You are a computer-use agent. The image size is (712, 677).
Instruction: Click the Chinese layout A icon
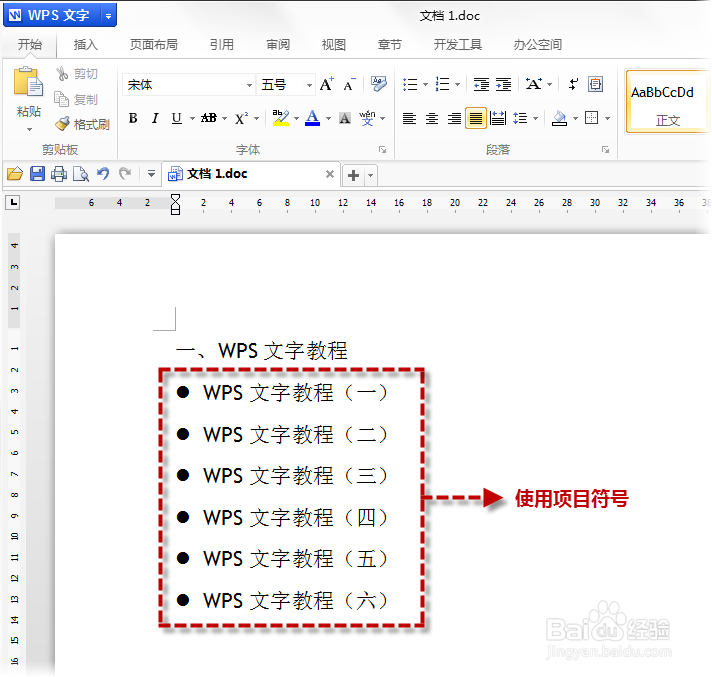pyautogui.click(x=534, y=84)
